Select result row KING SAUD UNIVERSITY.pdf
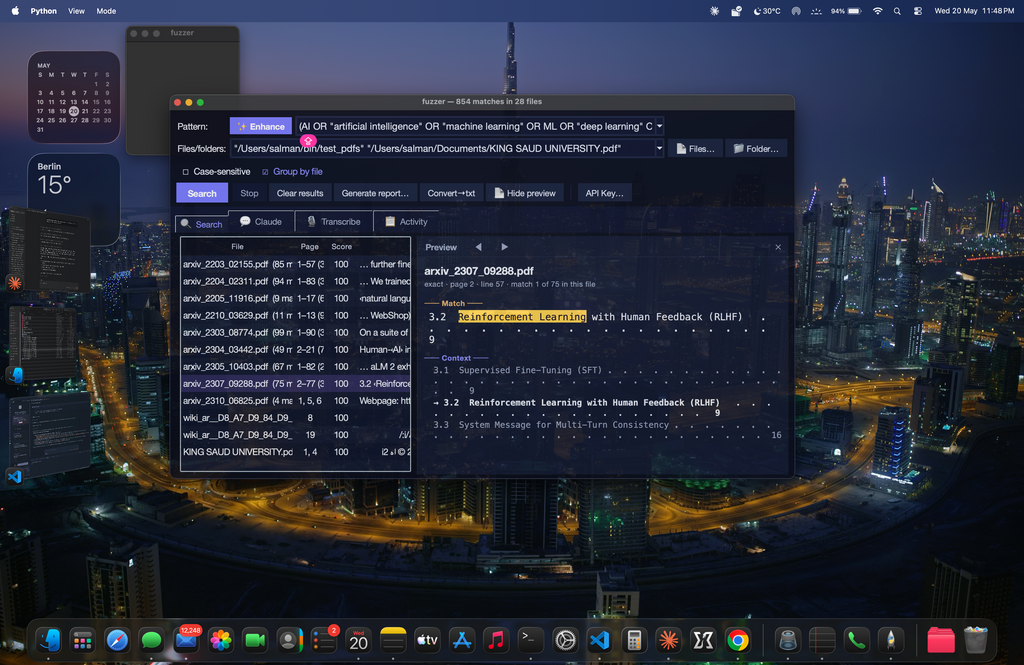Screen dimensions: 1024x665 pyautogui.click(x=296, y=451)
